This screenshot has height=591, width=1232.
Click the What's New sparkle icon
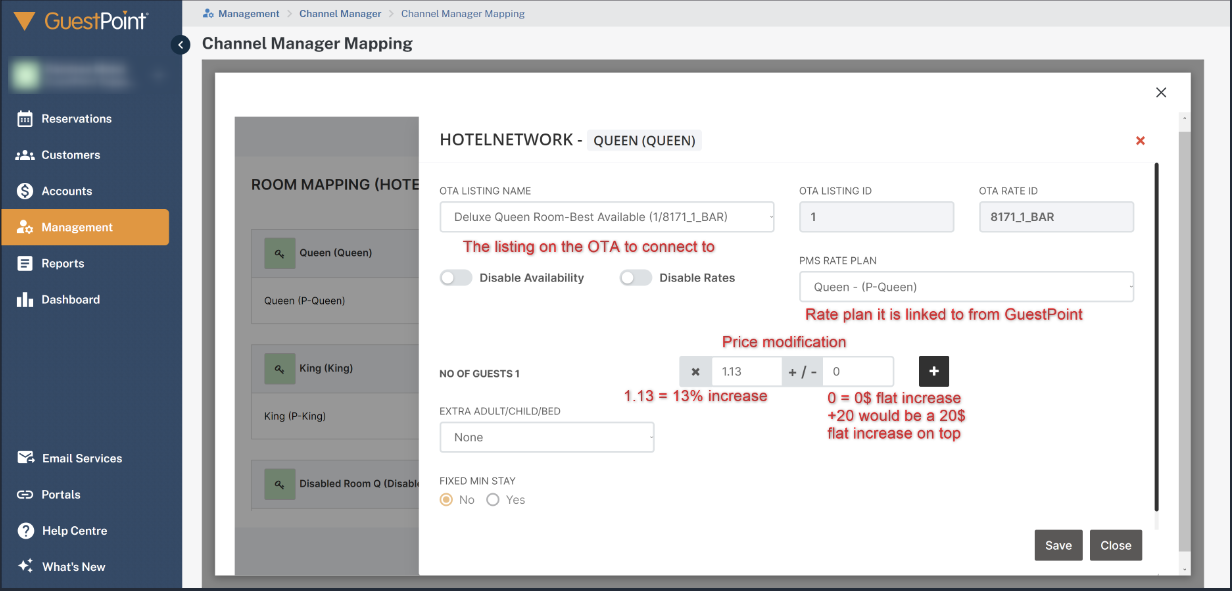(x=25, y=566)
